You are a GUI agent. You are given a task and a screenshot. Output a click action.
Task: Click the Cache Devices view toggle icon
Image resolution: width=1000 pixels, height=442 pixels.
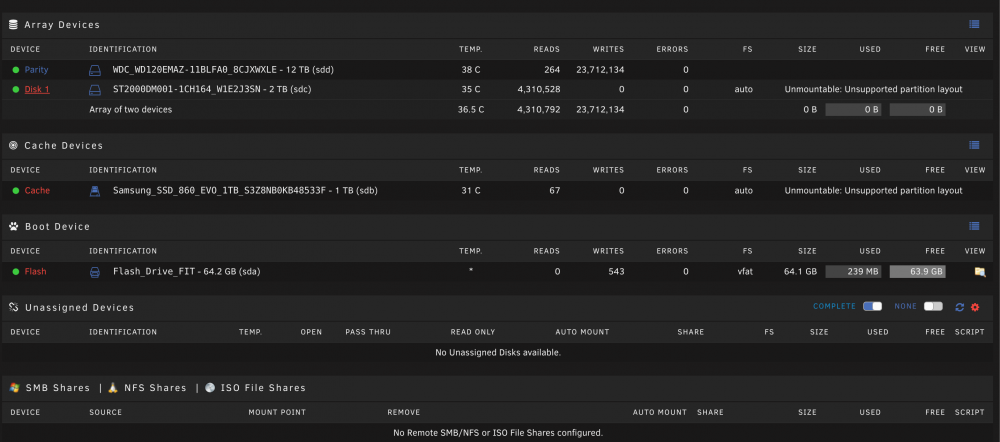pyautogui.click(x=974, y=145)
